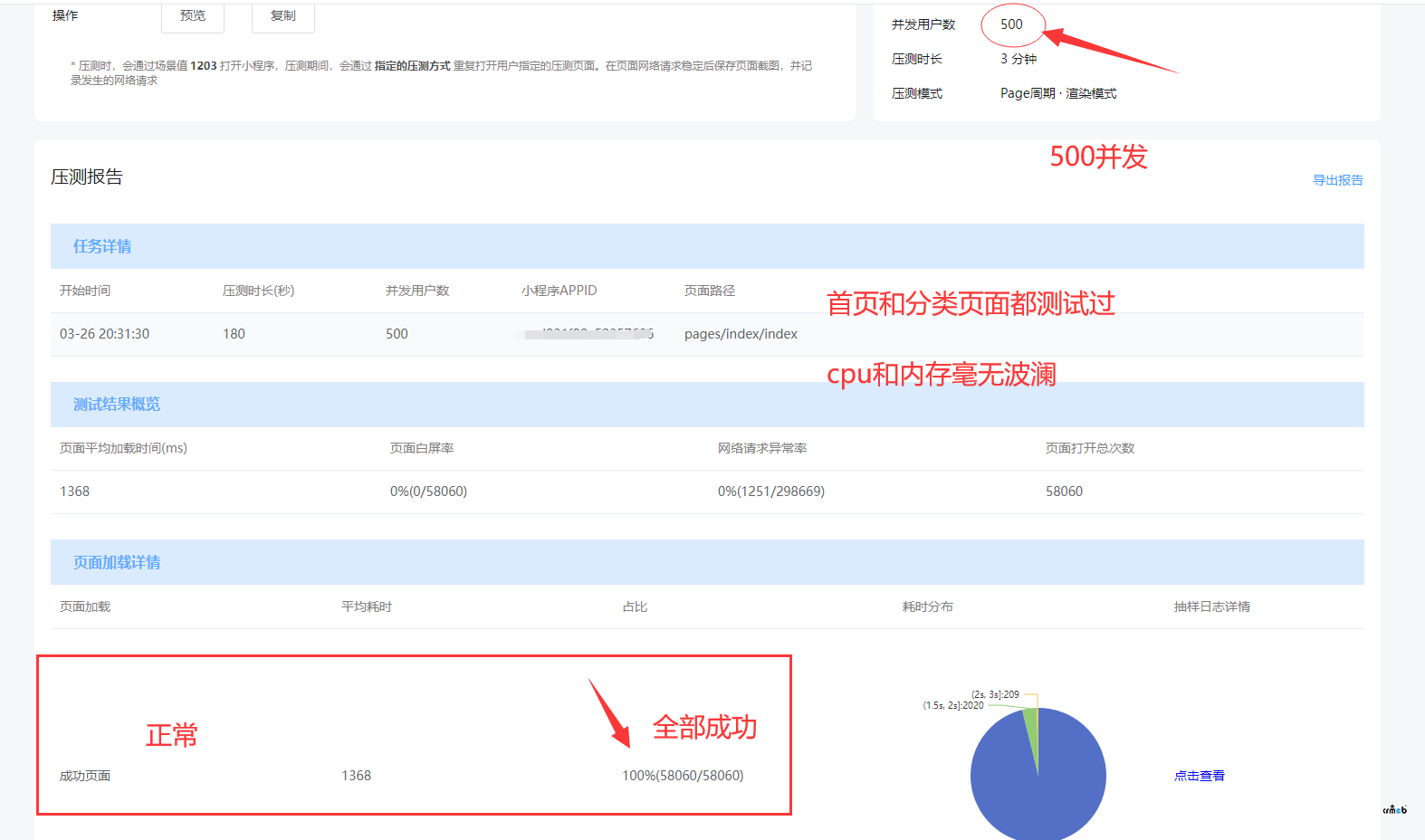Click the 页面白屏率 header
This screenshot has height=840, width=1425.
click(422, 448)
